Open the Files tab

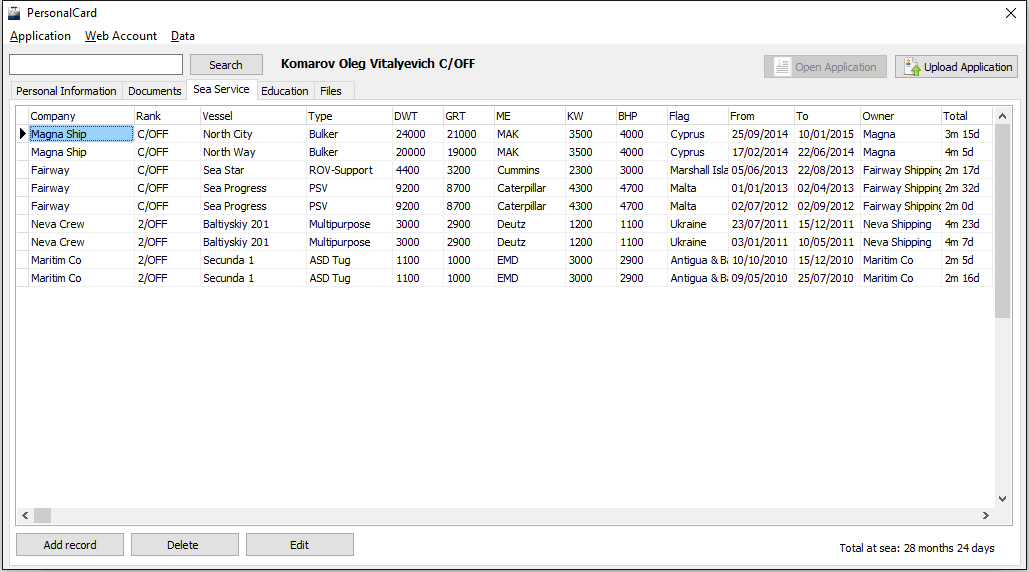(x=331, y=91)
